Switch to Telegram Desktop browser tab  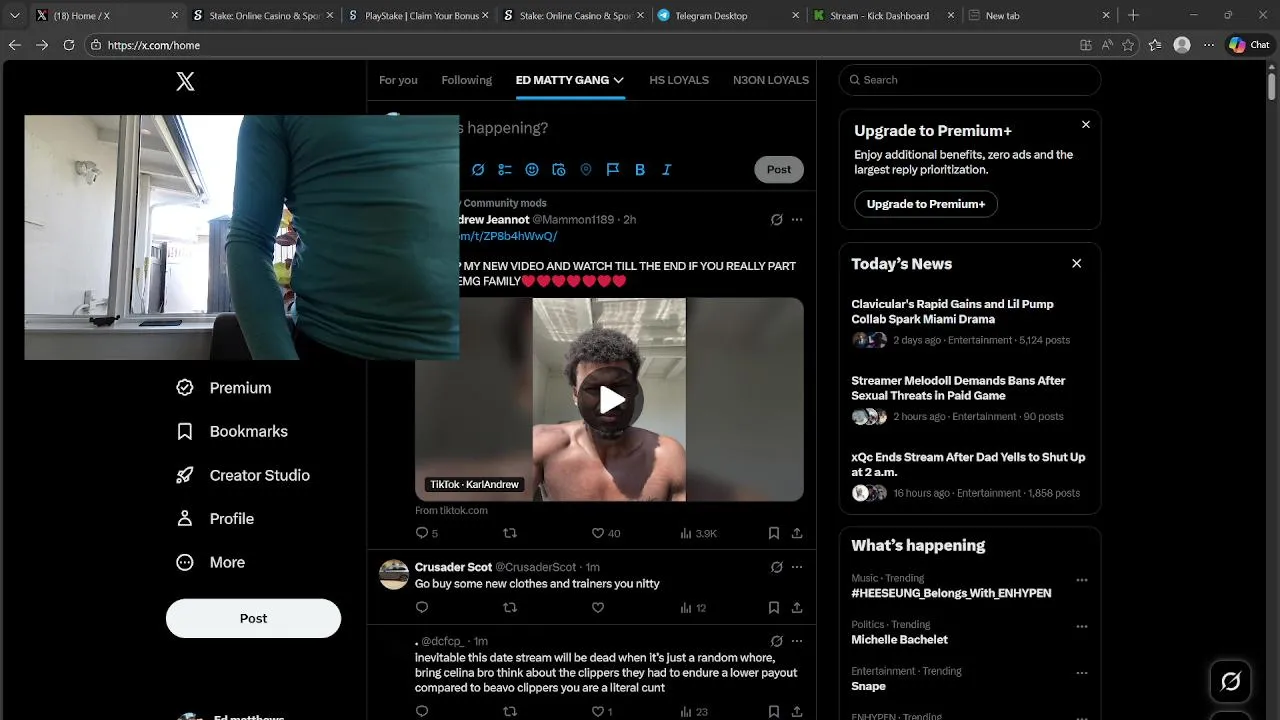(728, 15)
